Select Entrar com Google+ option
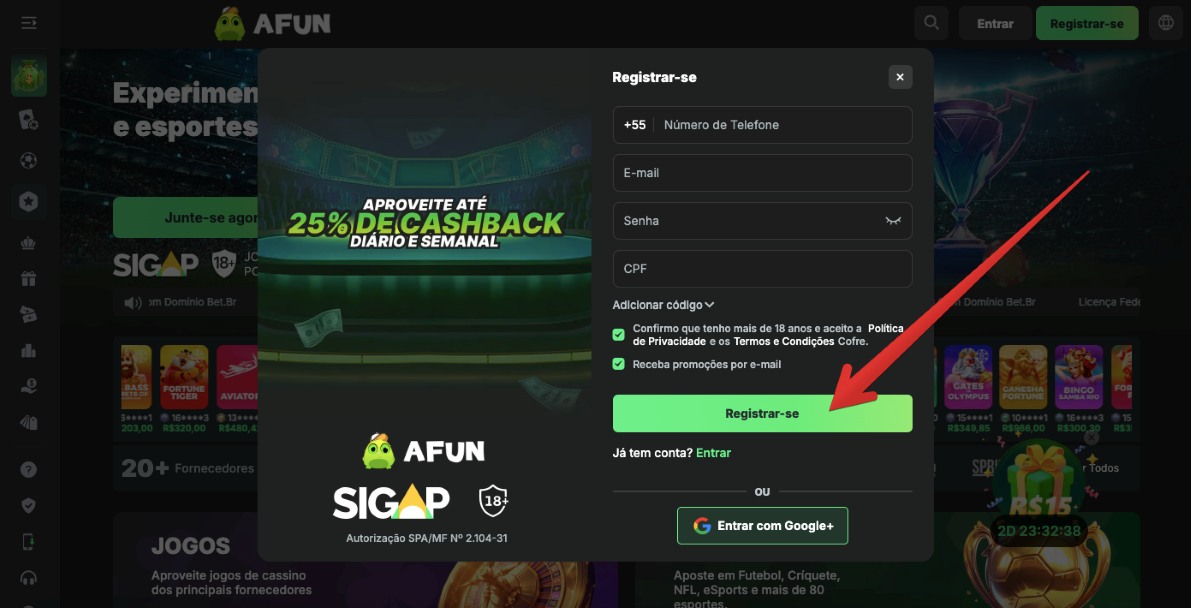The image size is (1191, 608). pos(762,523)
